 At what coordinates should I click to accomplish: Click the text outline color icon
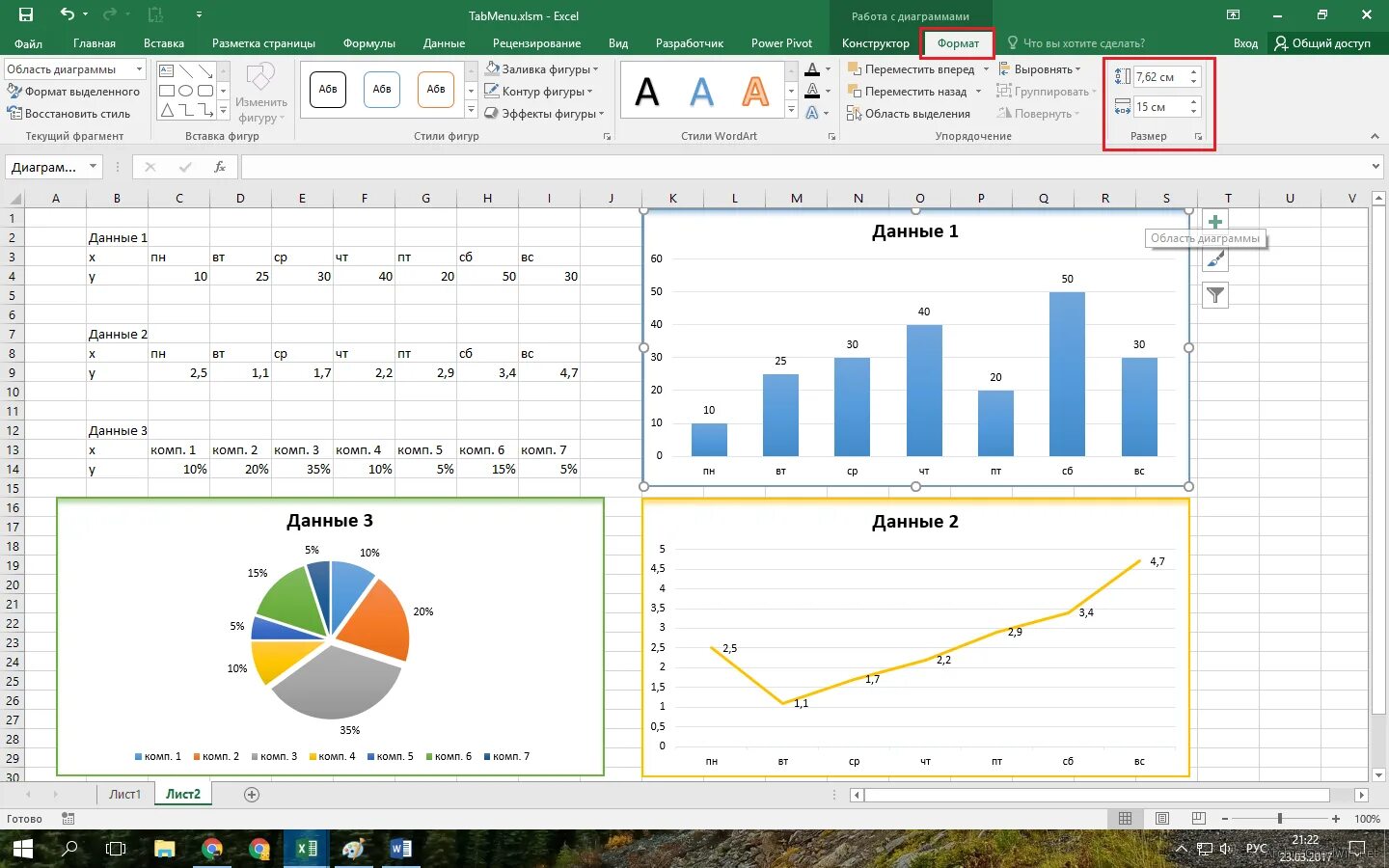pos(812,92)
